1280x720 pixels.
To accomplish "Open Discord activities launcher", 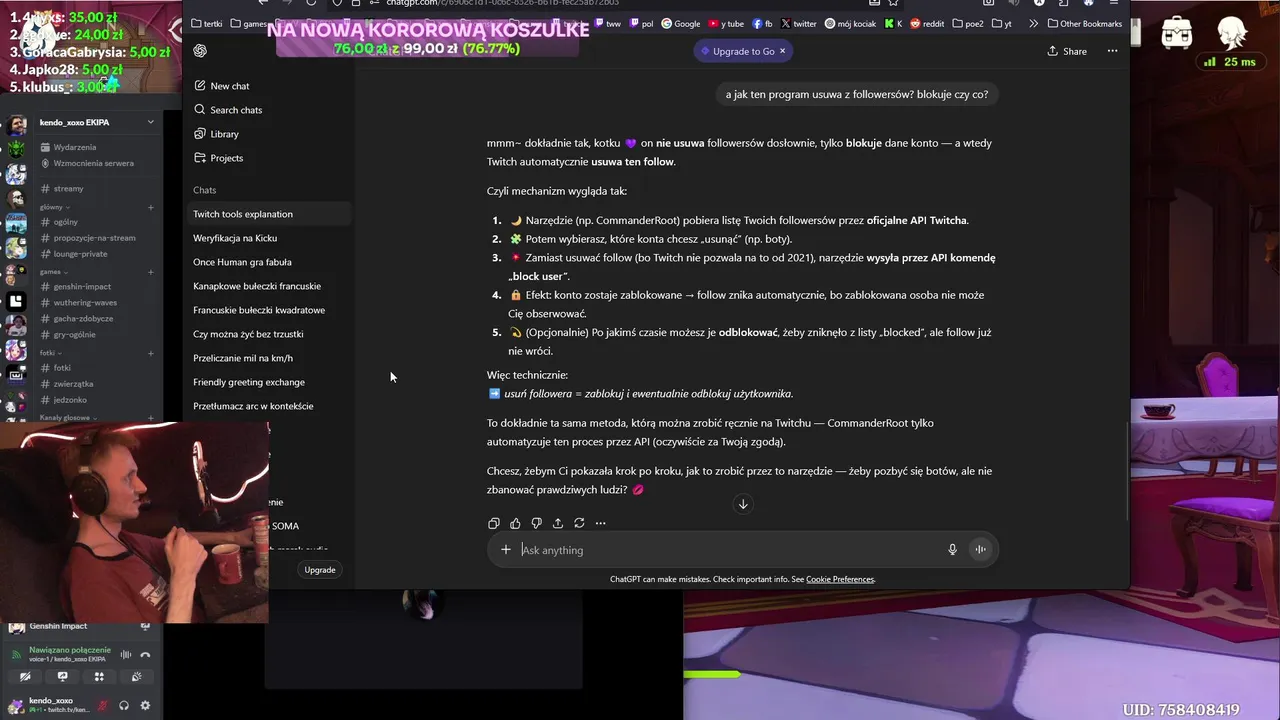I will coord(99,677).
